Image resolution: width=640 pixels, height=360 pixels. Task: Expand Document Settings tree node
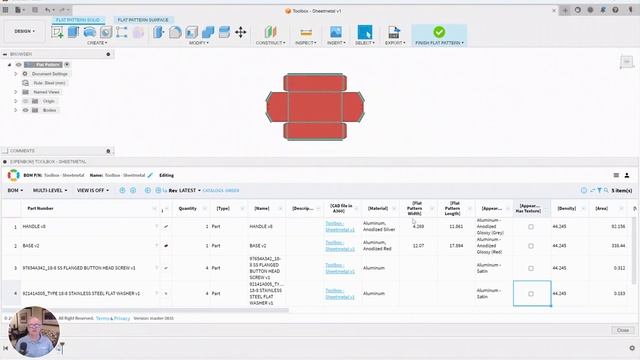(16, 74)
